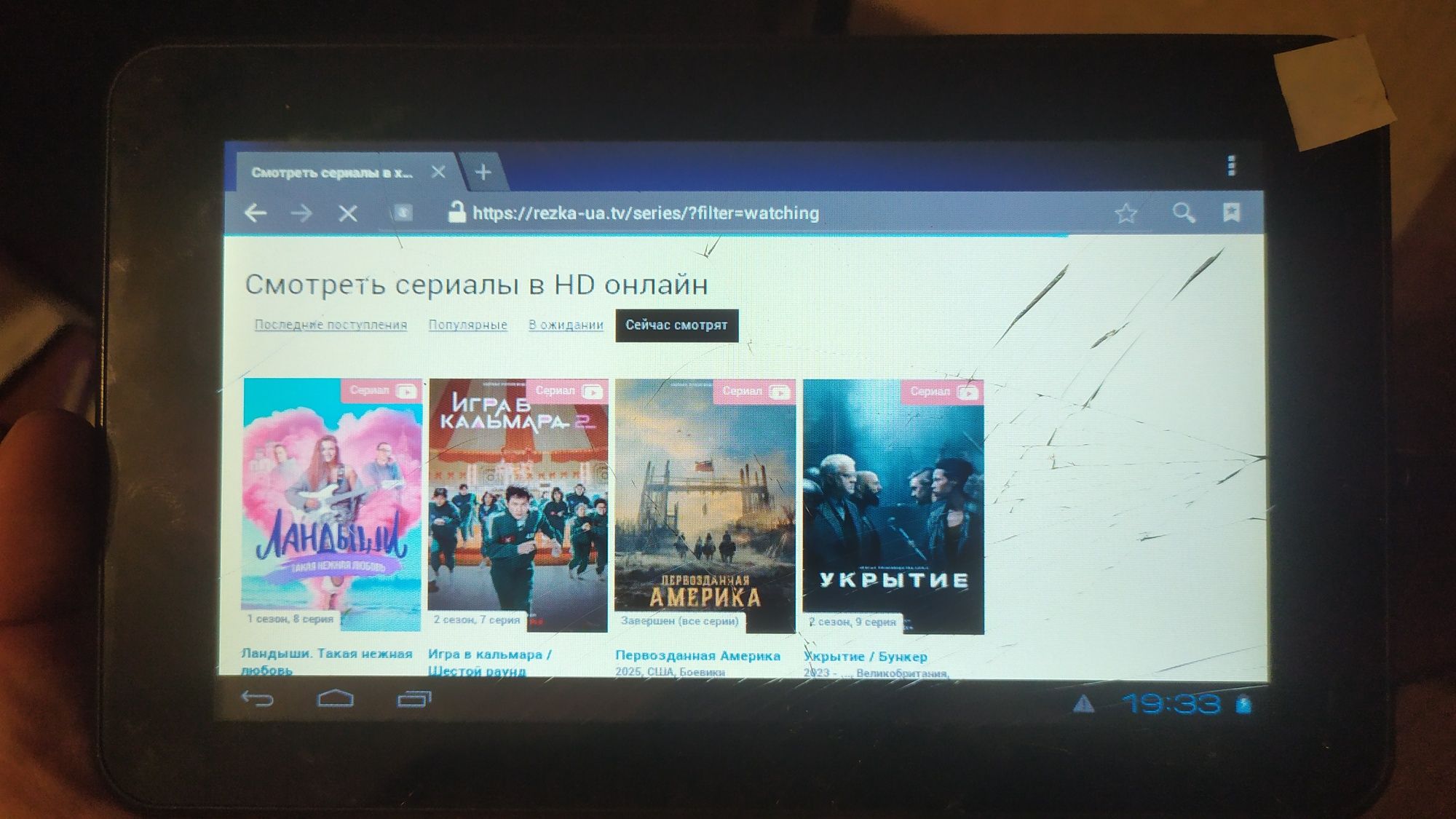
Task: Stop page loading with the X icon
Action: click(348, 213)
